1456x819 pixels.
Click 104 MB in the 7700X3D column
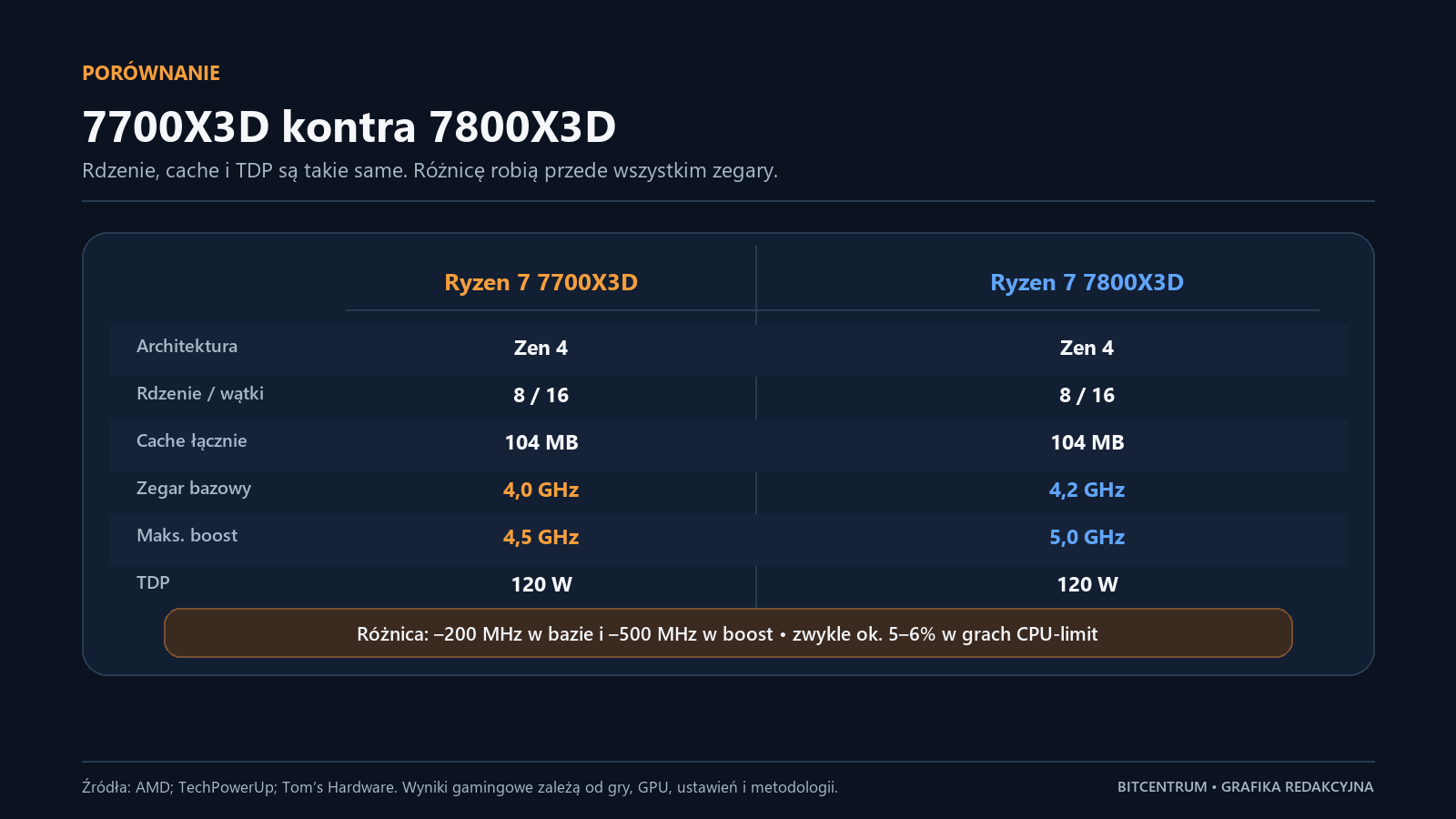click(541, 442)
